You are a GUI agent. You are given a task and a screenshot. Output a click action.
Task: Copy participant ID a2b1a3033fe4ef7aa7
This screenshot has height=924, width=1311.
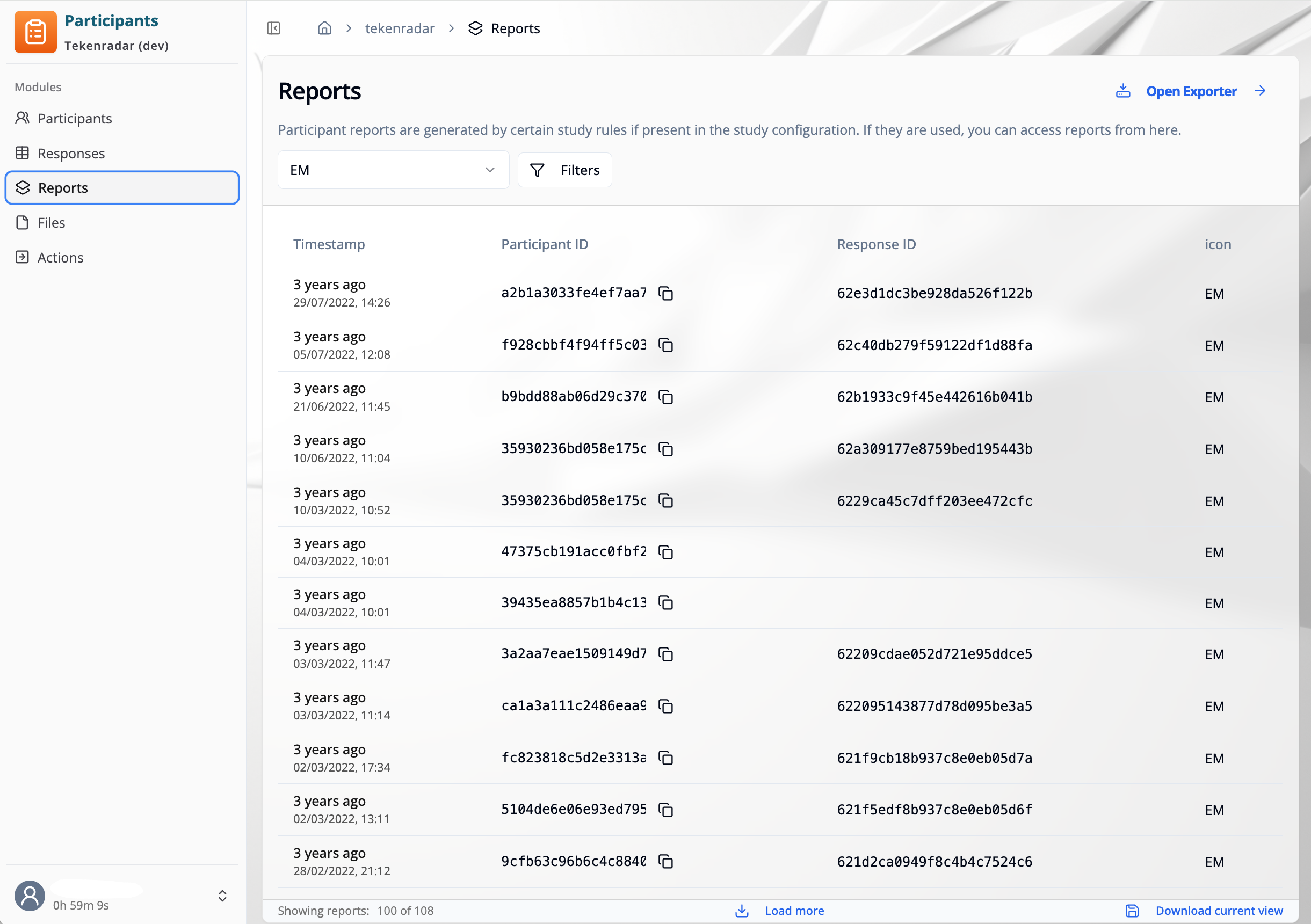pyautogui.click(x=666, y=293)
